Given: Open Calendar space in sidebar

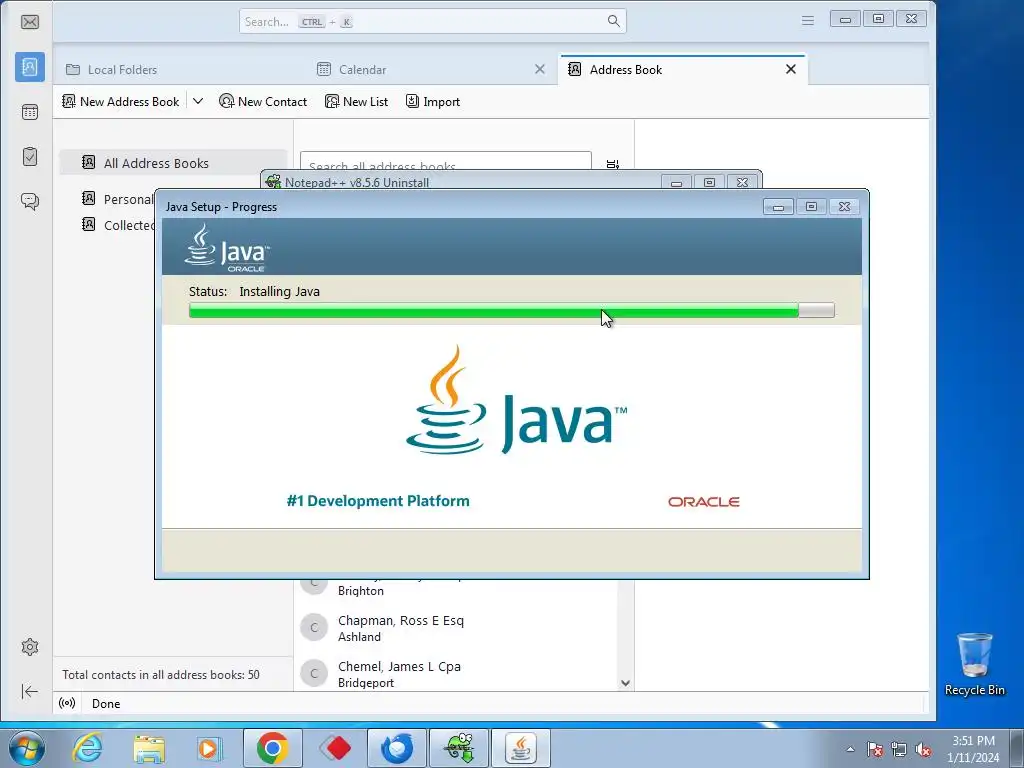Looking at the screenshot, I should (30, 112).
